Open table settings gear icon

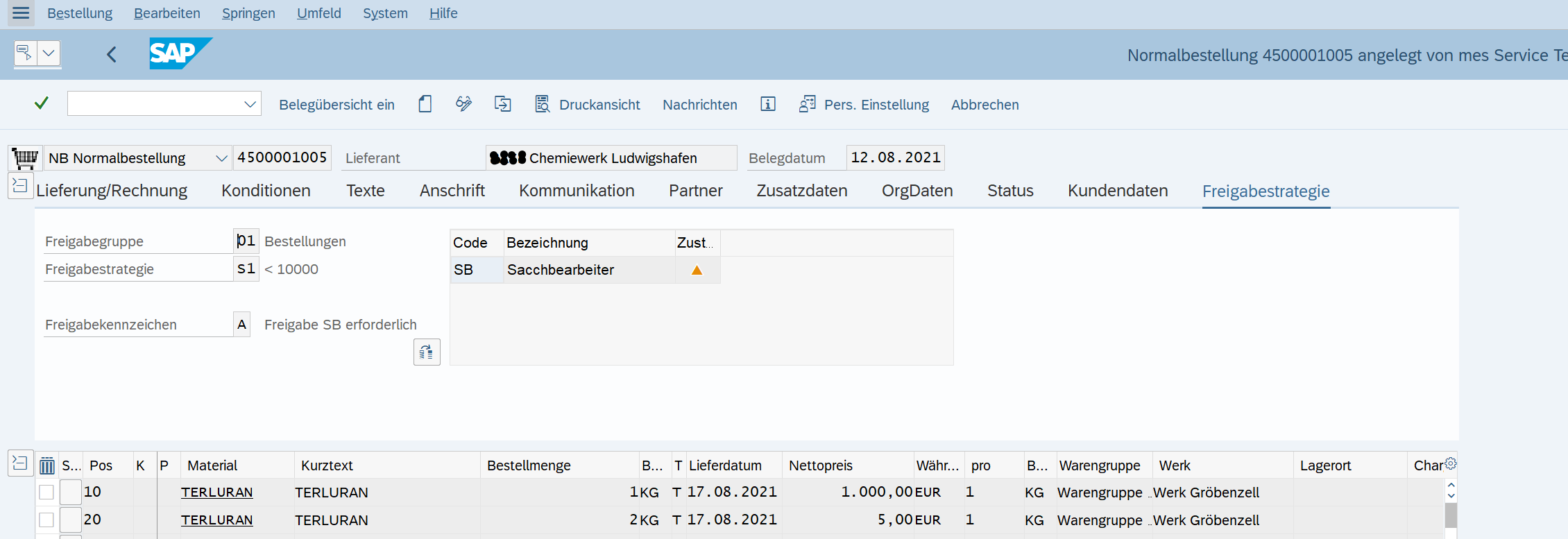click(1450, 463)
